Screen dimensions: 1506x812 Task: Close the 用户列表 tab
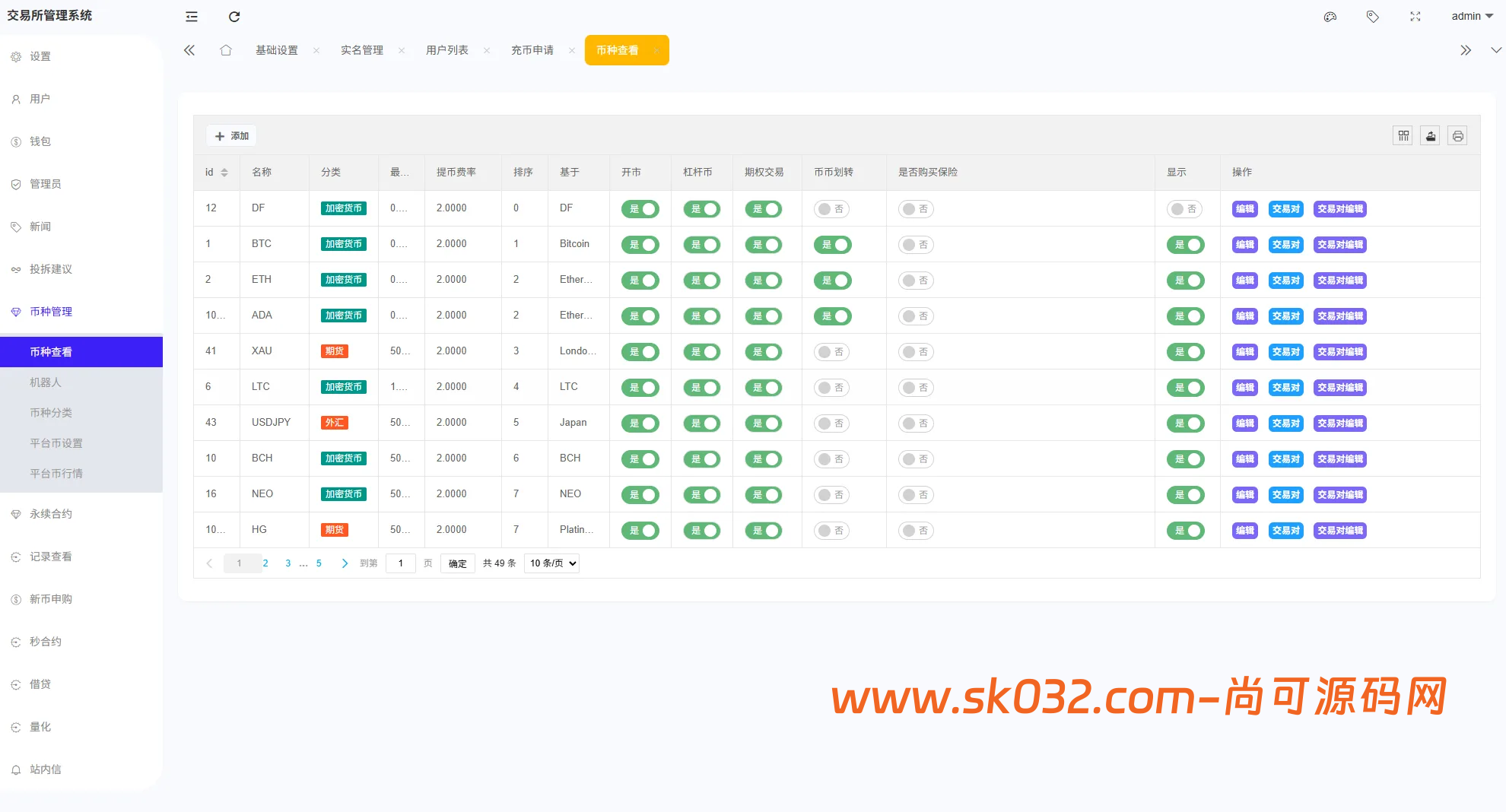[487, 50]
